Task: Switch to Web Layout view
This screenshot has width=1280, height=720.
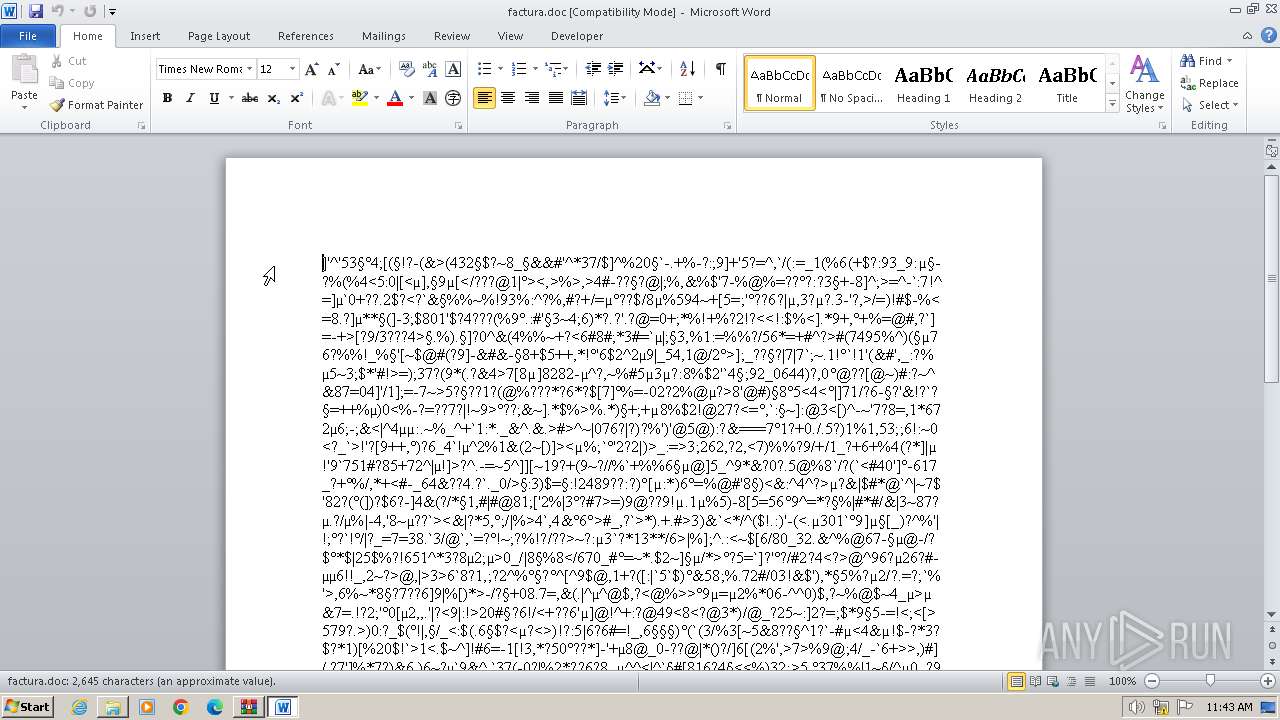Action: [x=1052, y=681]
